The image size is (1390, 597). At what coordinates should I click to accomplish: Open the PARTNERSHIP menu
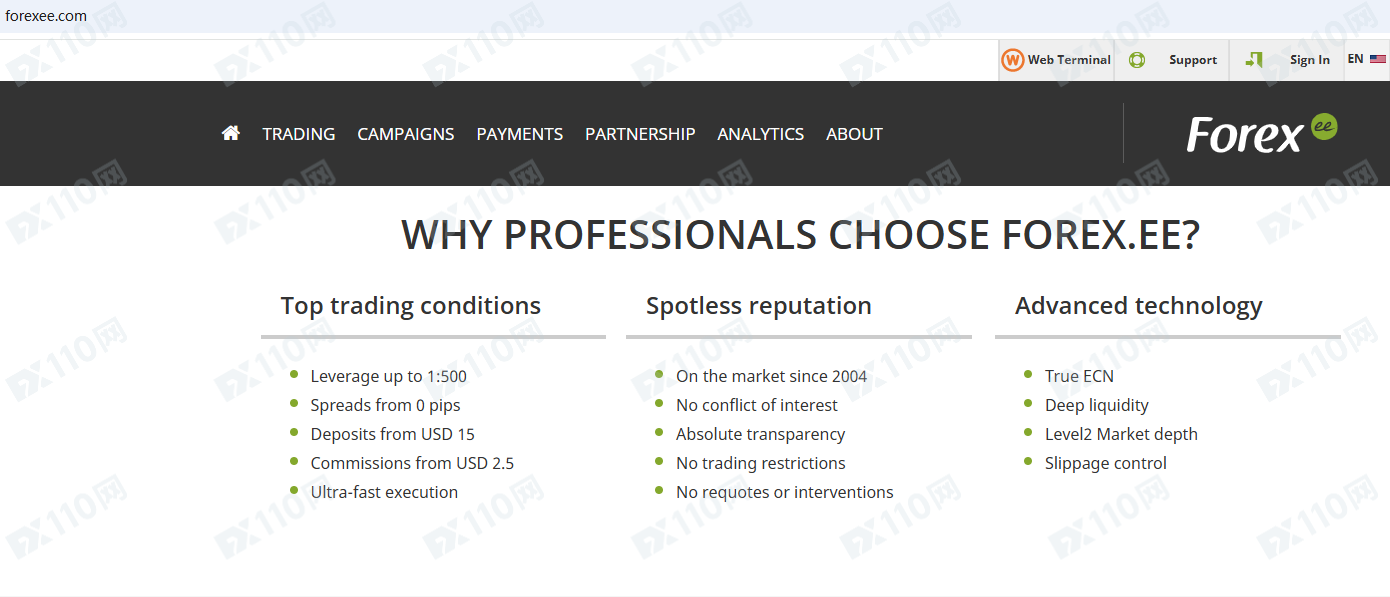pyautogui.click(x=640, y=134)
